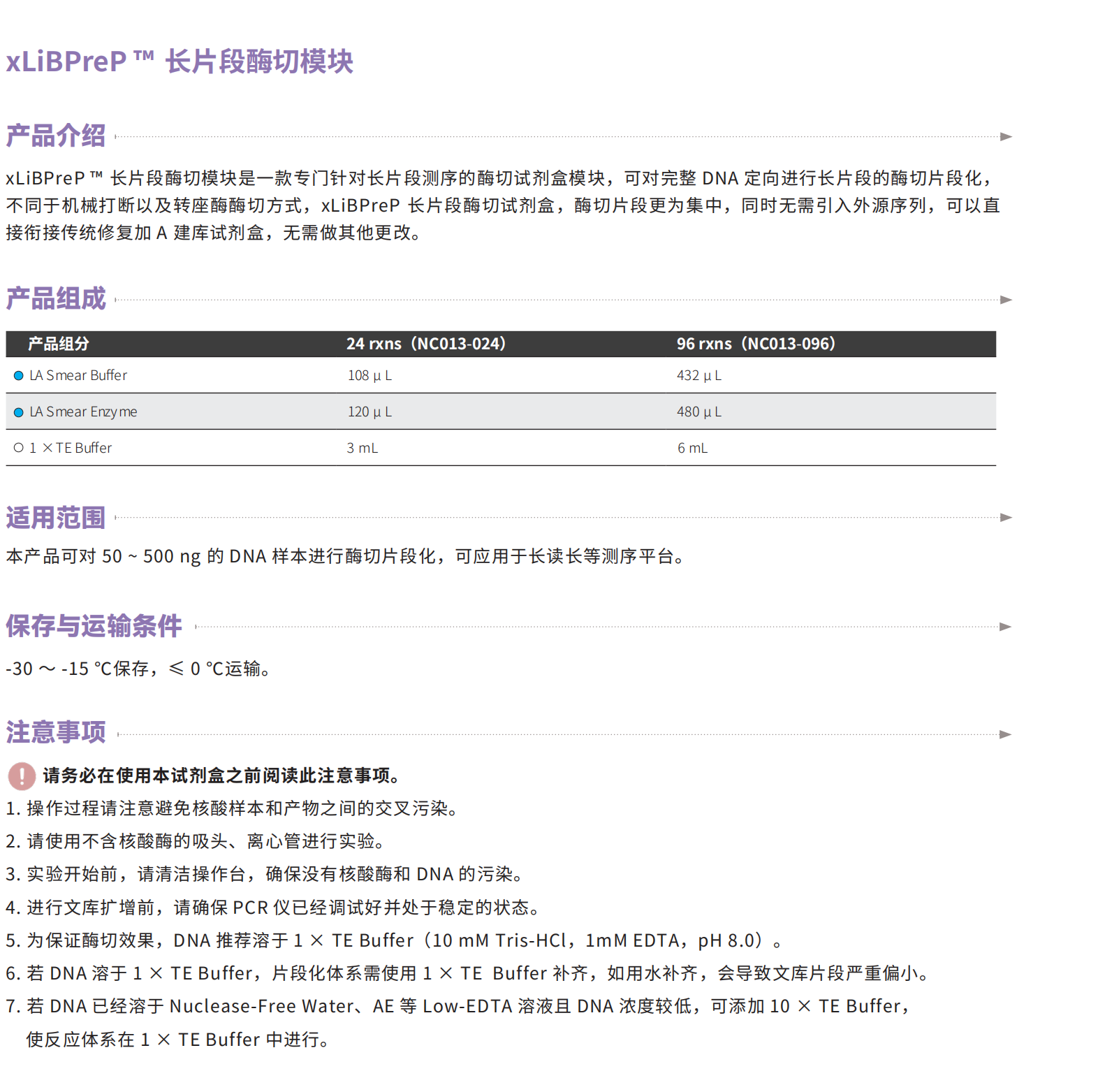
Task: Click the 产品组分 table column header
Action: (x=59, y=344)
